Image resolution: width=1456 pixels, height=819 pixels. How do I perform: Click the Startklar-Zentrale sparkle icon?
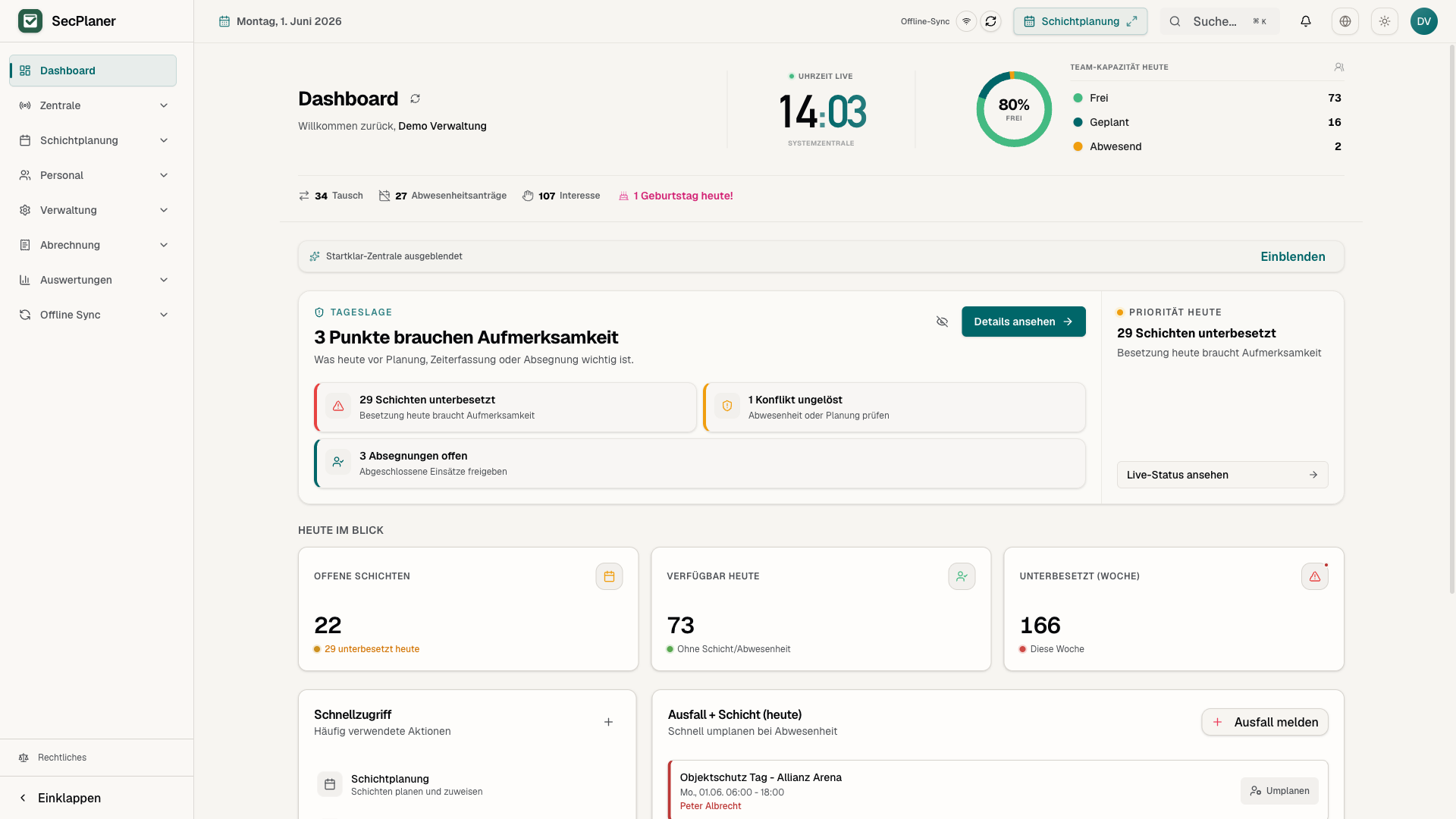click(315, 256)
